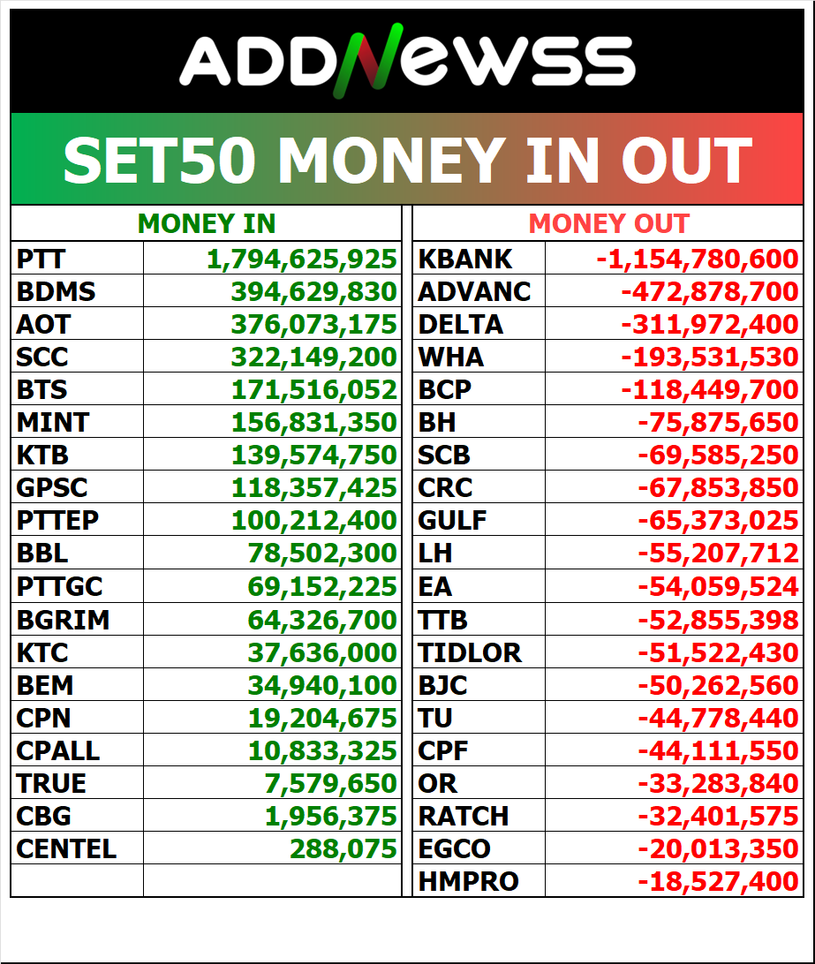Click the AOT ticker symbol
Screen dimensions: 815x964
click(44, 325)
